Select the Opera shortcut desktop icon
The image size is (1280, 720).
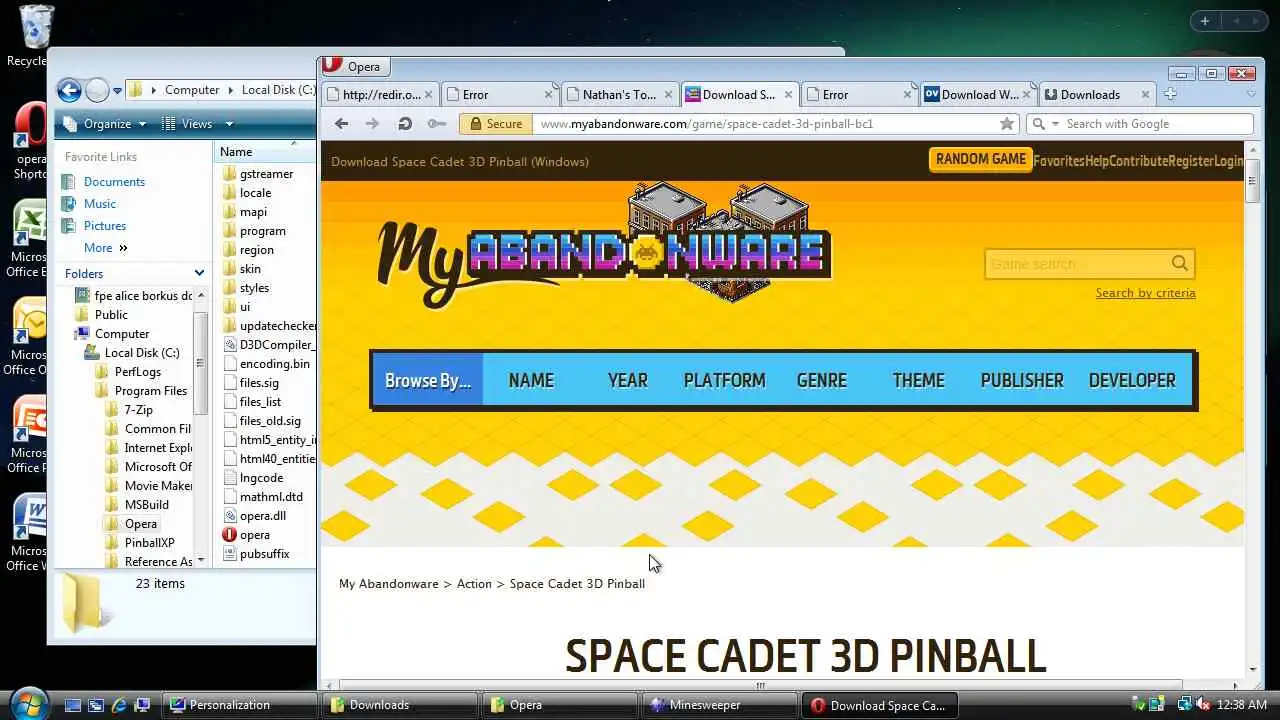click(x=30, y=140)
